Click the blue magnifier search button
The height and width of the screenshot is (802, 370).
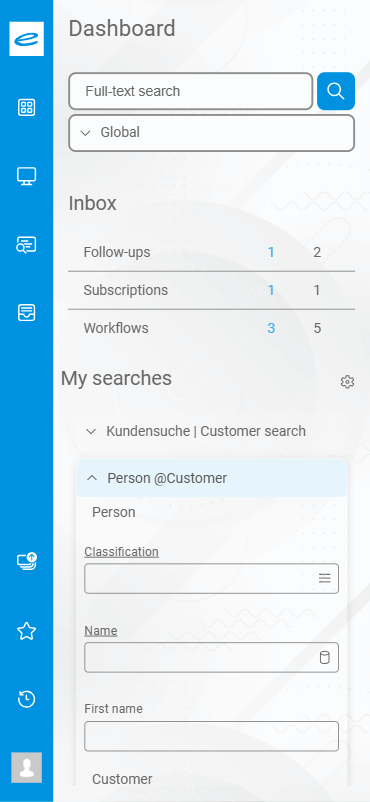tap(336, 91)
